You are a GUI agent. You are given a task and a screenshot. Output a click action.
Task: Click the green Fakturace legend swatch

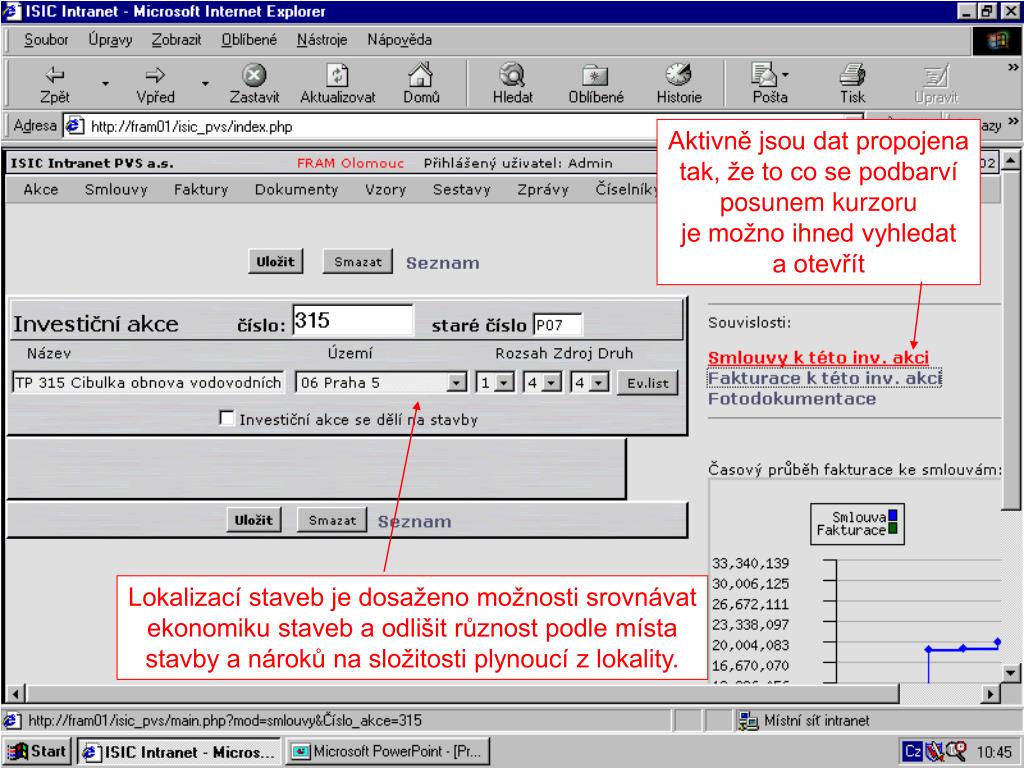click(x=893, y=528)
